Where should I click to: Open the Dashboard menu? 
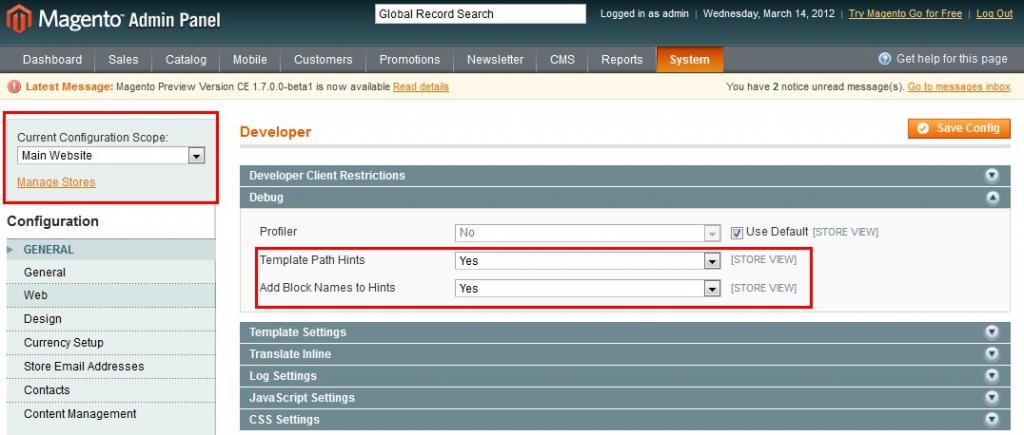point(52,59)
